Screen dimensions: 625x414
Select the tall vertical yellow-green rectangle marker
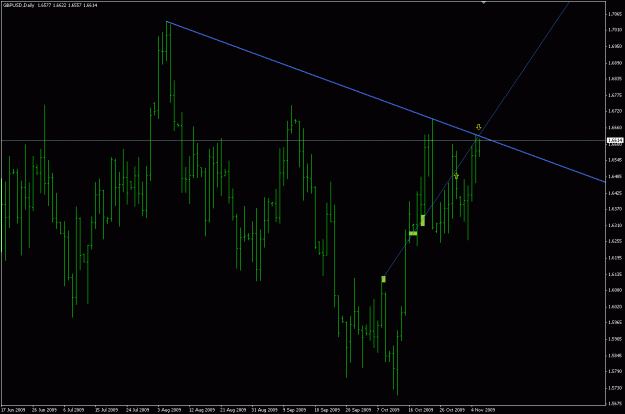tap(423, 220)
